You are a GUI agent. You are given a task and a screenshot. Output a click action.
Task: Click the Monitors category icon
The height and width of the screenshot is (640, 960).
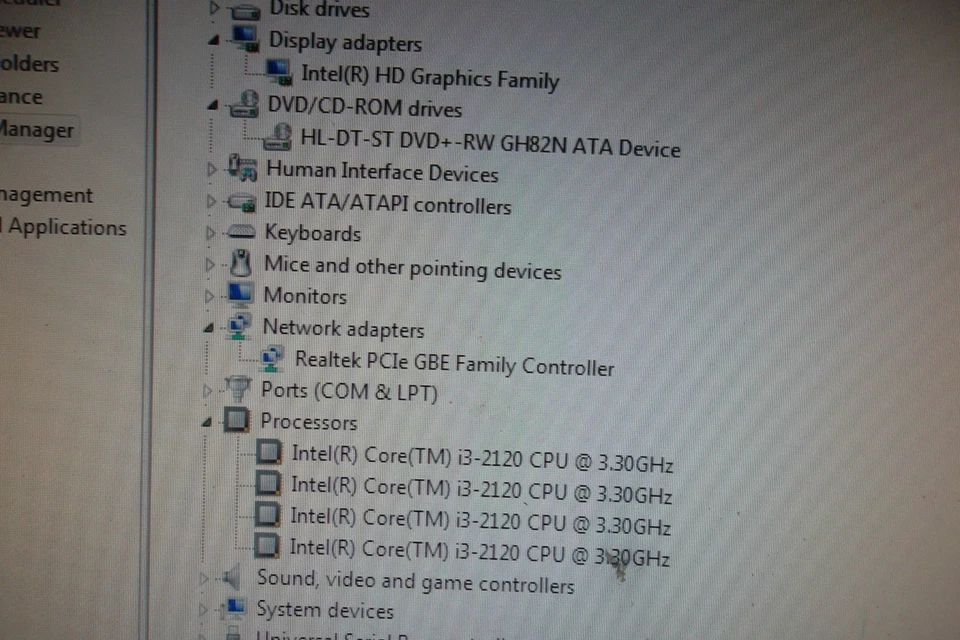(238, 294)
